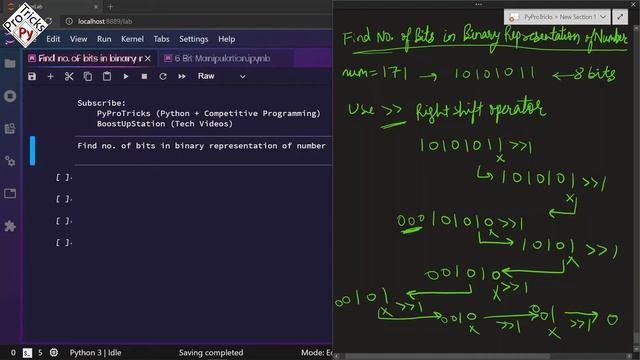Click the kernel sessions icon in status bar

[x=54, y=353]
